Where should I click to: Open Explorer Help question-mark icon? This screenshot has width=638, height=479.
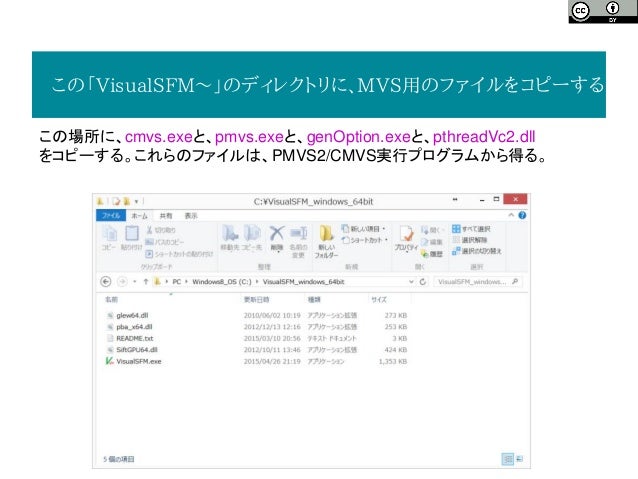click(522, 215)
